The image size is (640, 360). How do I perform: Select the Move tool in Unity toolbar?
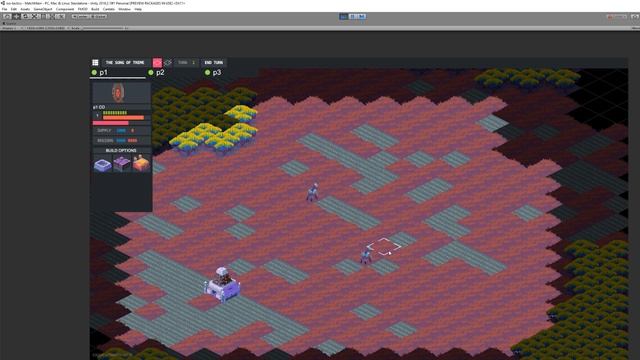(16, 16)
